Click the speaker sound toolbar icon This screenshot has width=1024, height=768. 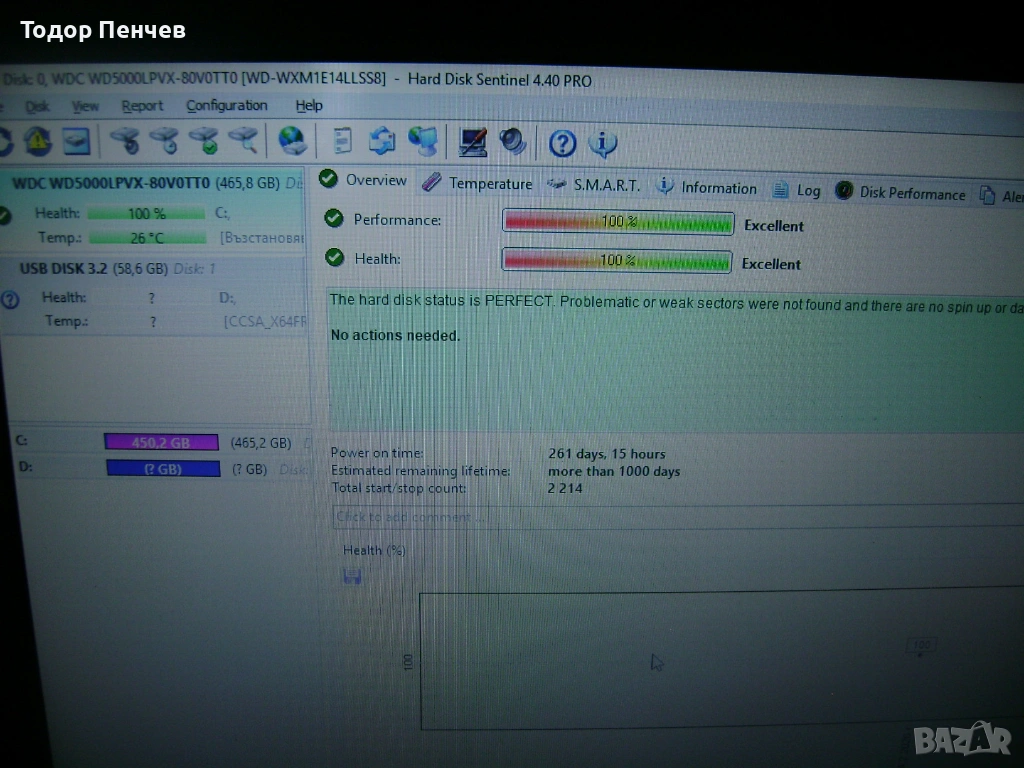coord(514,142)
